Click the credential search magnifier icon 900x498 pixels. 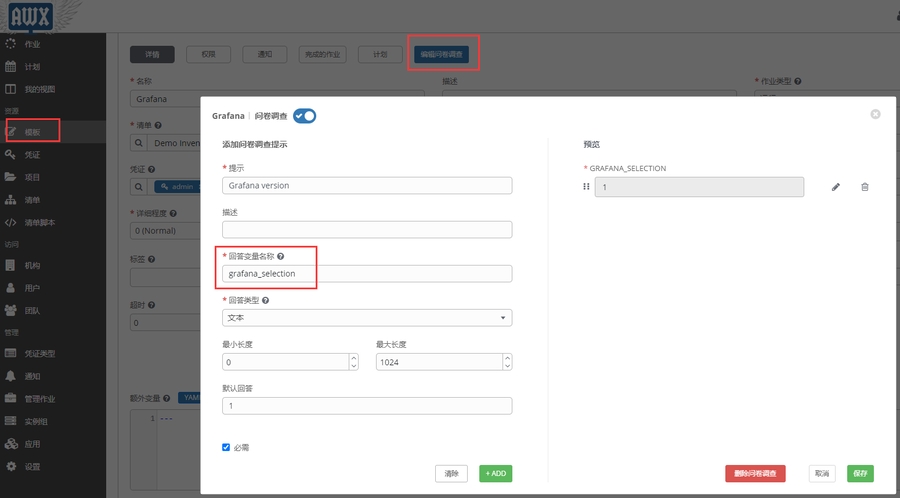(138, 187)
